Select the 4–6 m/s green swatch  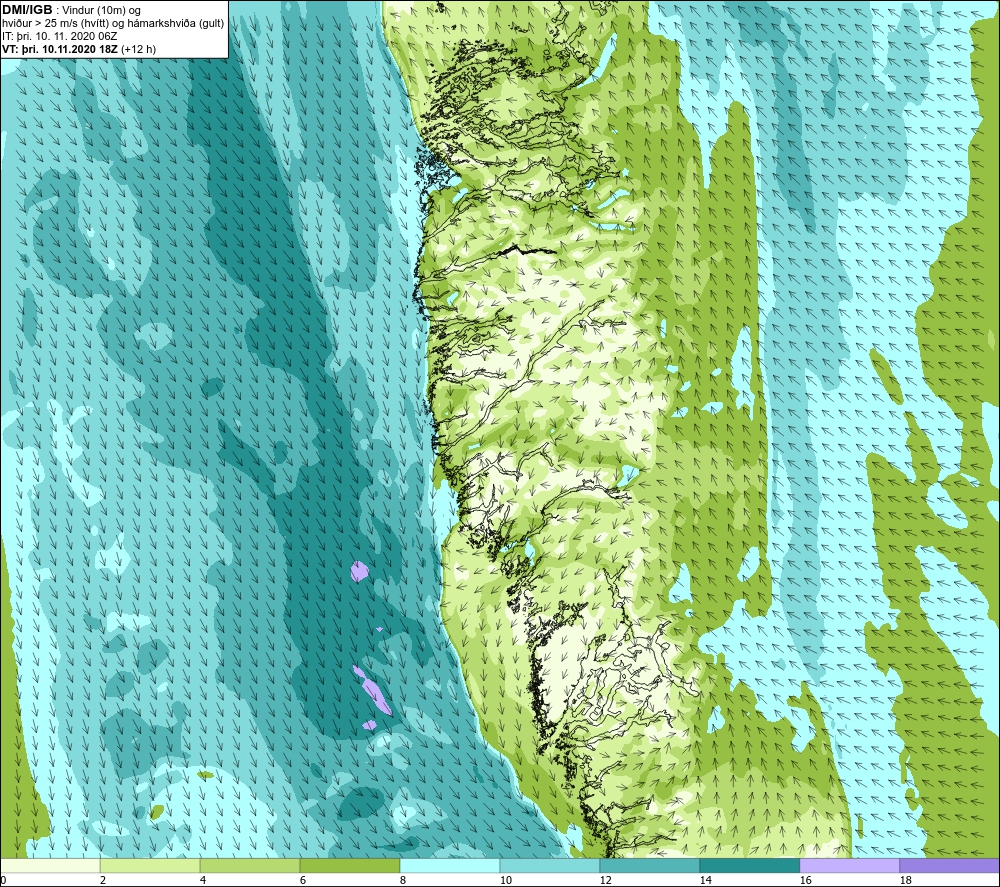coord(250,866)
